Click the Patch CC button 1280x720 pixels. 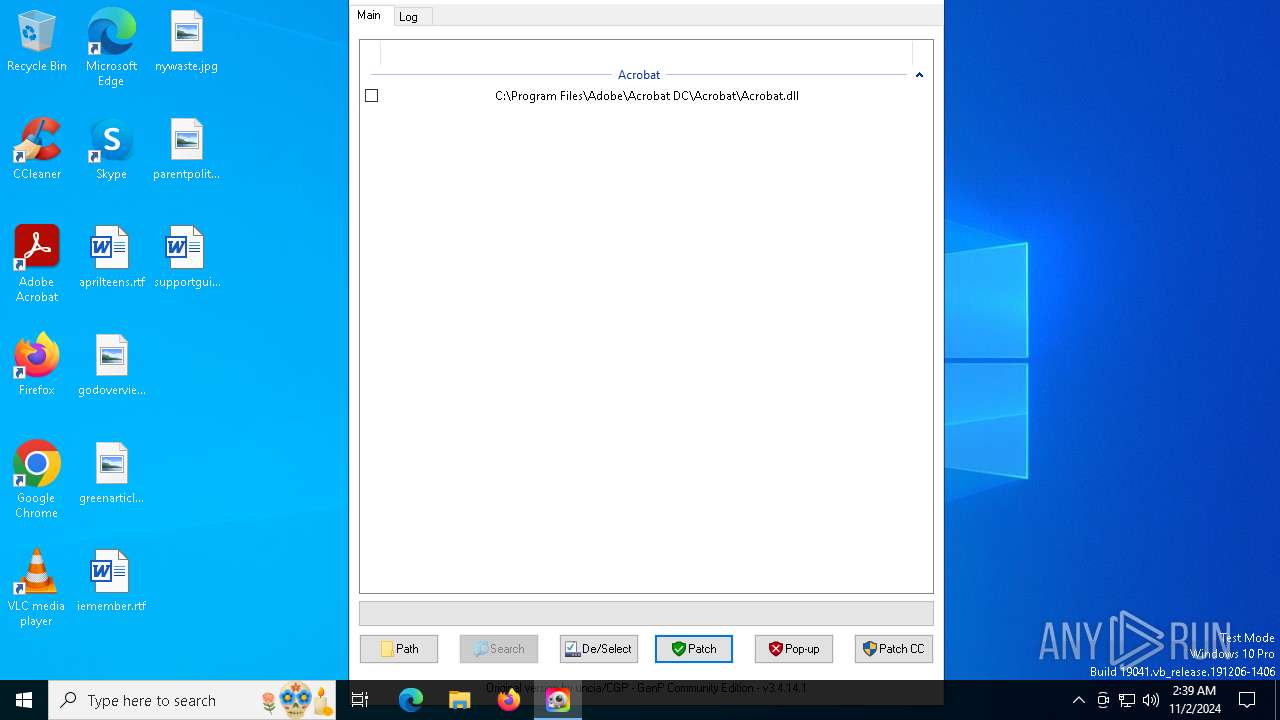coord(894,649)
